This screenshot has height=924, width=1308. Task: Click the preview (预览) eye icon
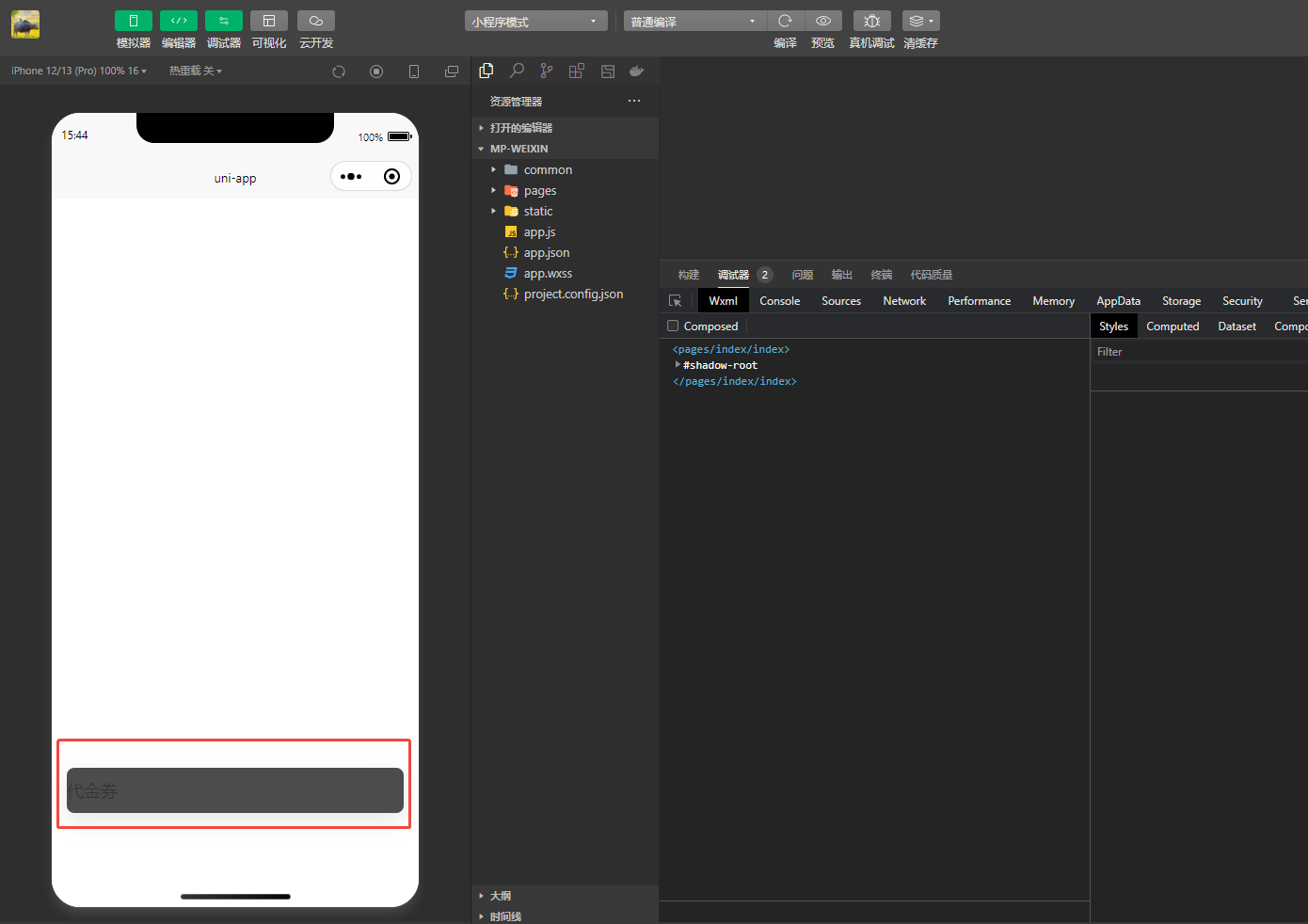point(822,21)
